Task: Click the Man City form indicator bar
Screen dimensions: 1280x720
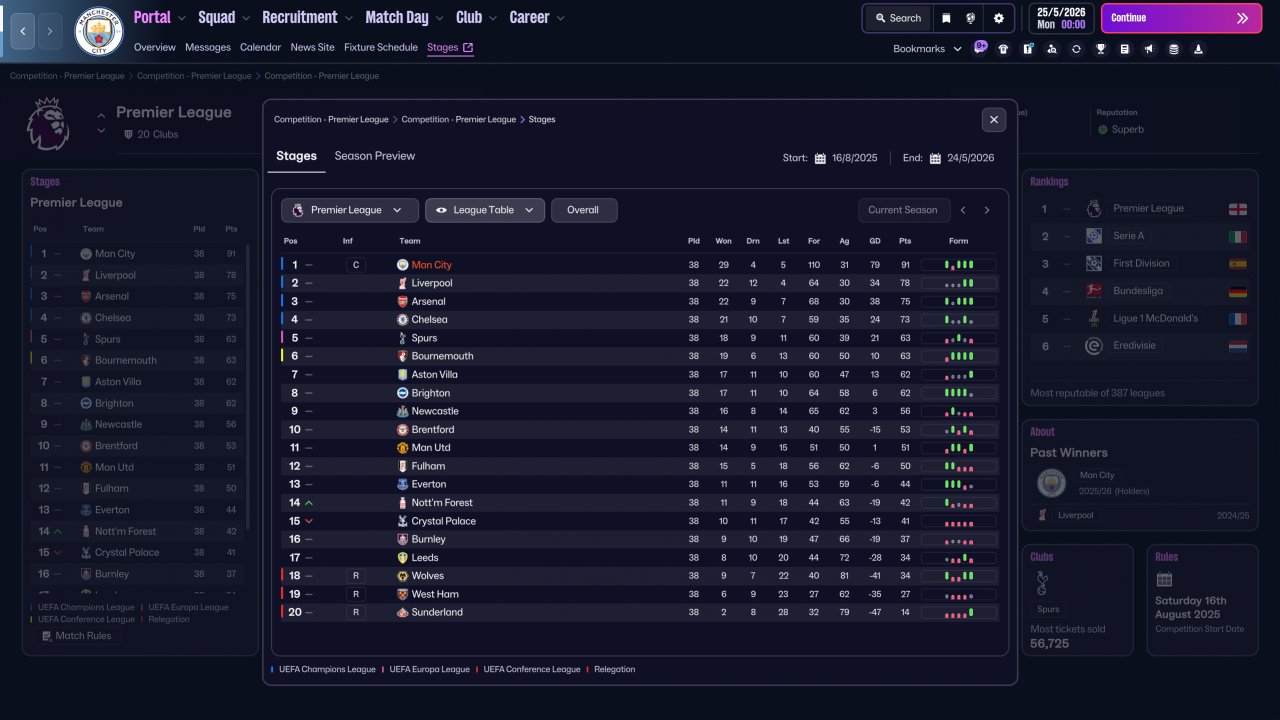Action: [x=959, y=265]
